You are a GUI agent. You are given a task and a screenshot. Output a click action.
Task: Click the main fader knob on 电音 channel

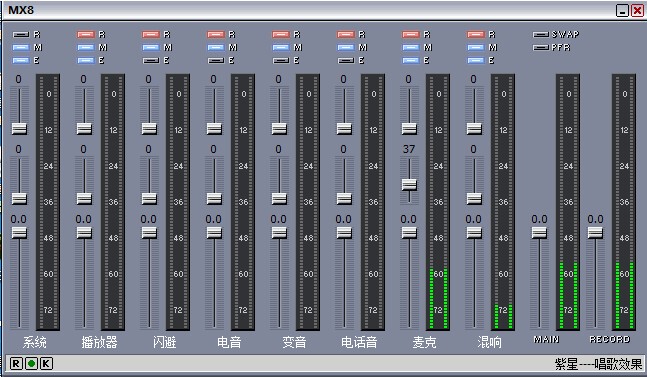(x=214, y=233)
